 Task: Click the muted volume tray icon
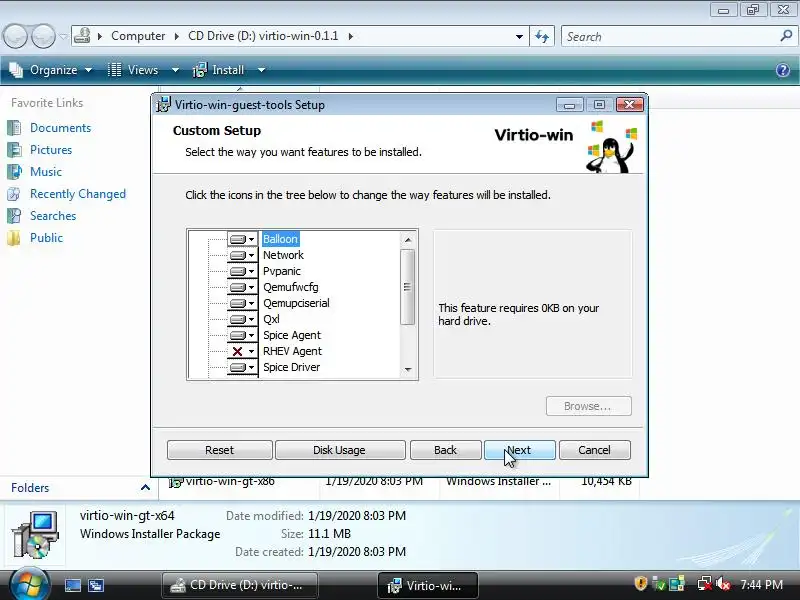coord(722,583)
